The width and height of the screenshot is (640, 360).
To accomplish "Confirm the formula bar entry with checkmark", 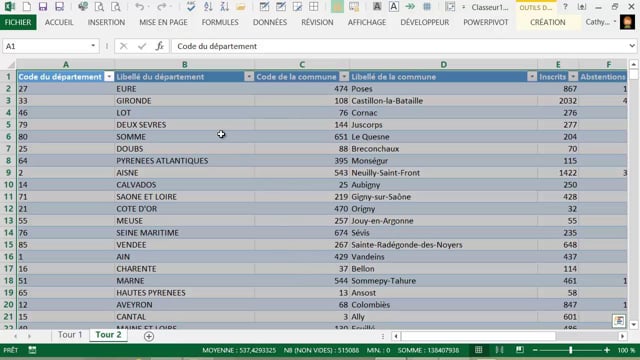I will 142,46.
